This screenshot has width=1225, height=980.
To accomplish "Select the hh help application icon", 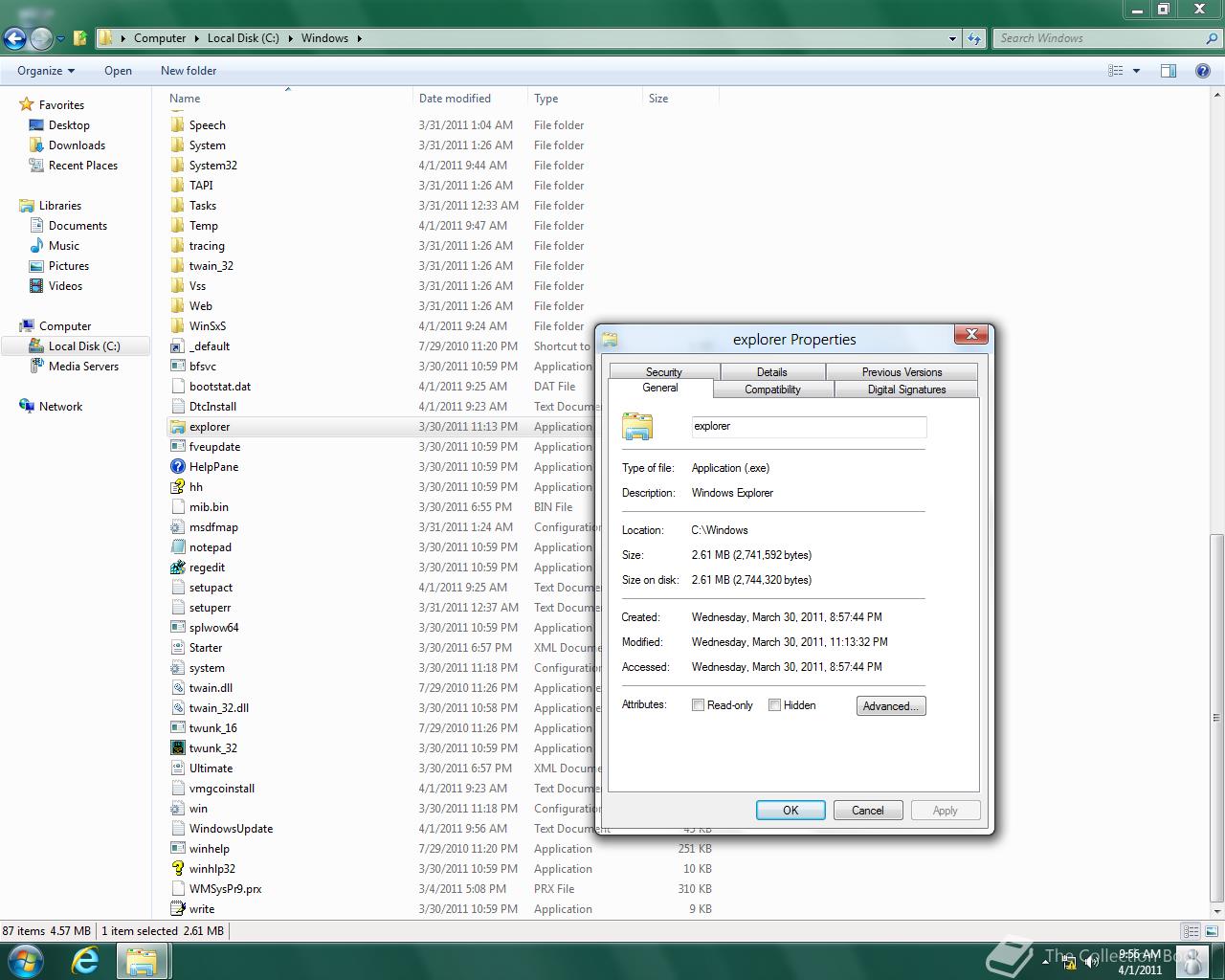I will click(177, 487).
